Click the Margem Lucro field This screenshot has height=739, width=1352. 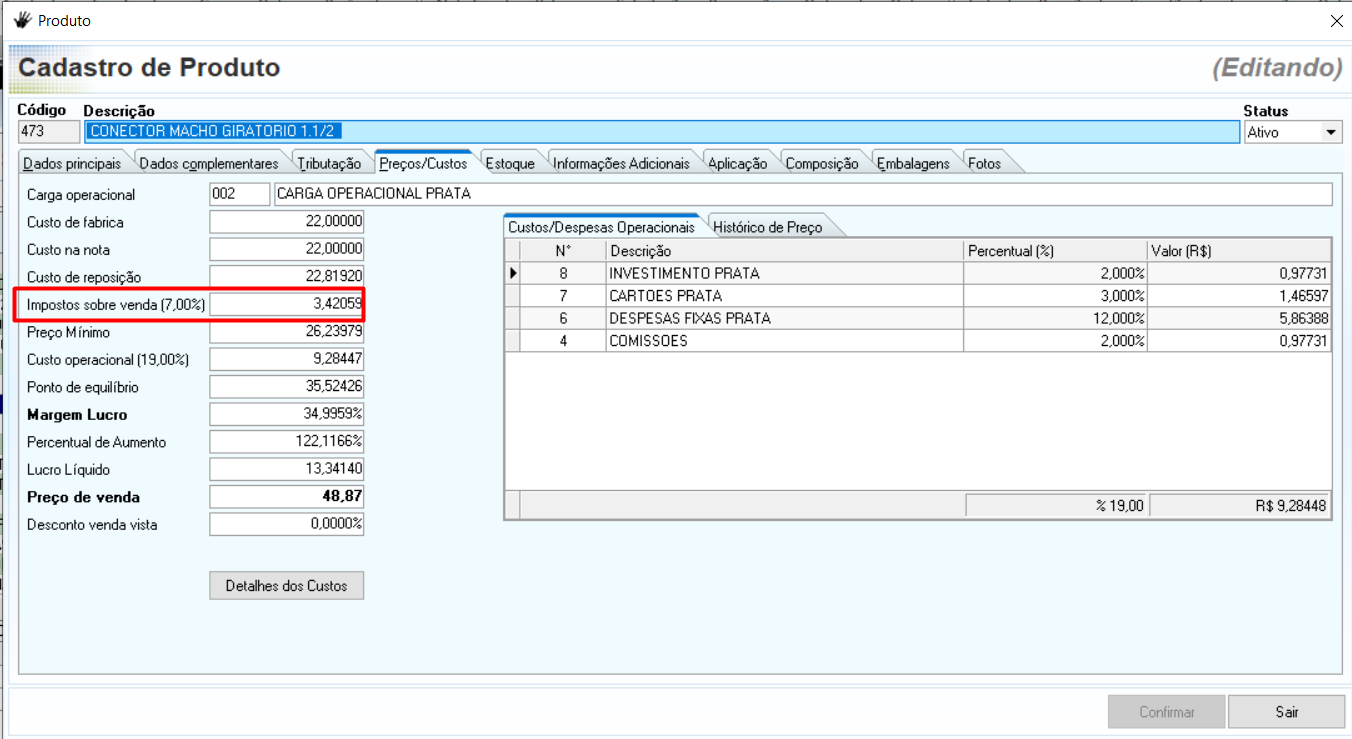click(287, 414)
